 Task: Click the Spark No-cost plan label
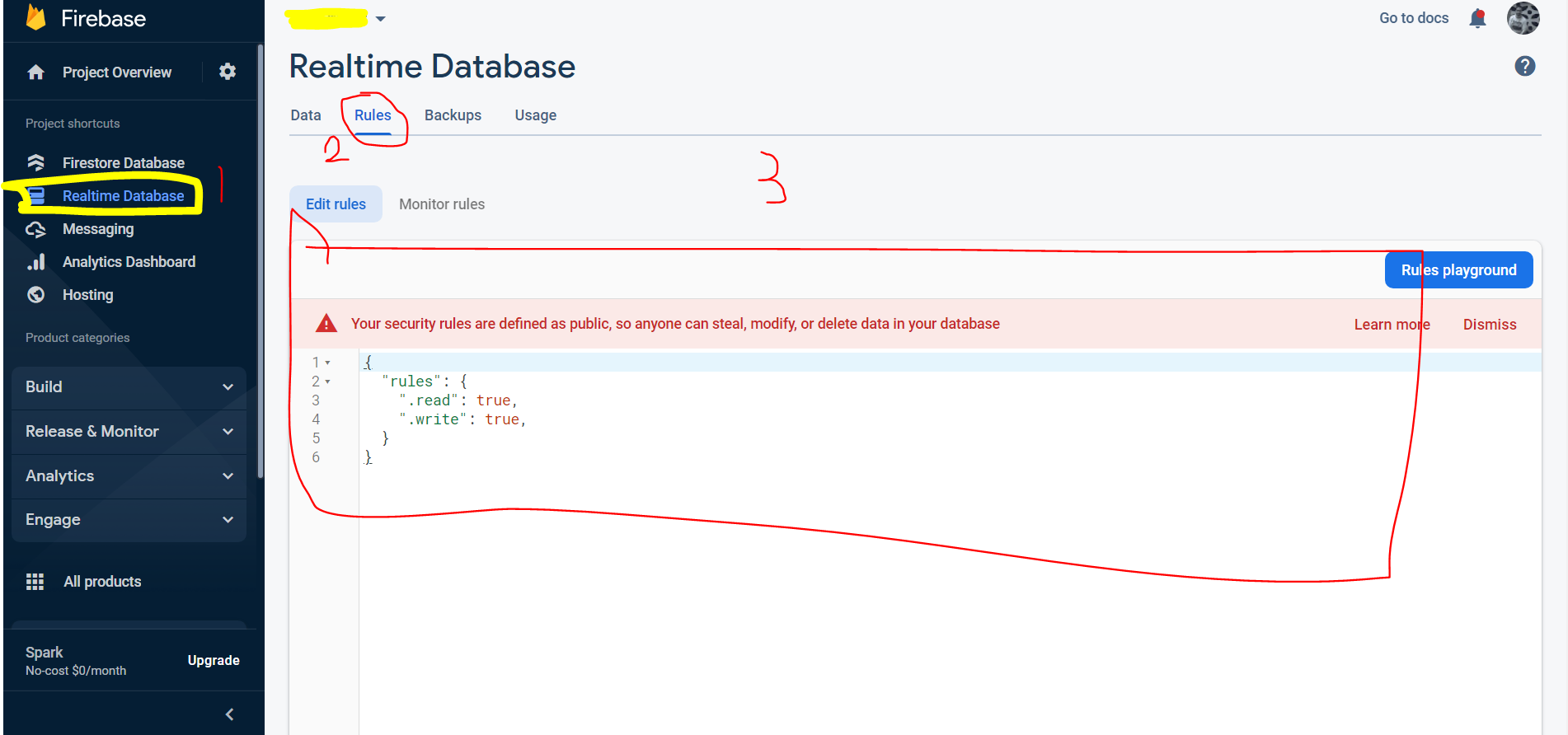76,661
